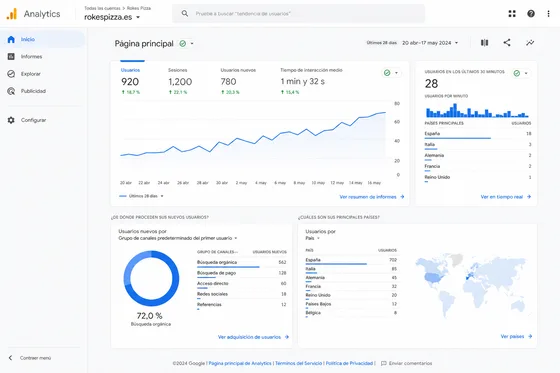Click arrow next to Ver resumen de informes
The width and height of the screenshot is (560, 373).
[402, 197]
